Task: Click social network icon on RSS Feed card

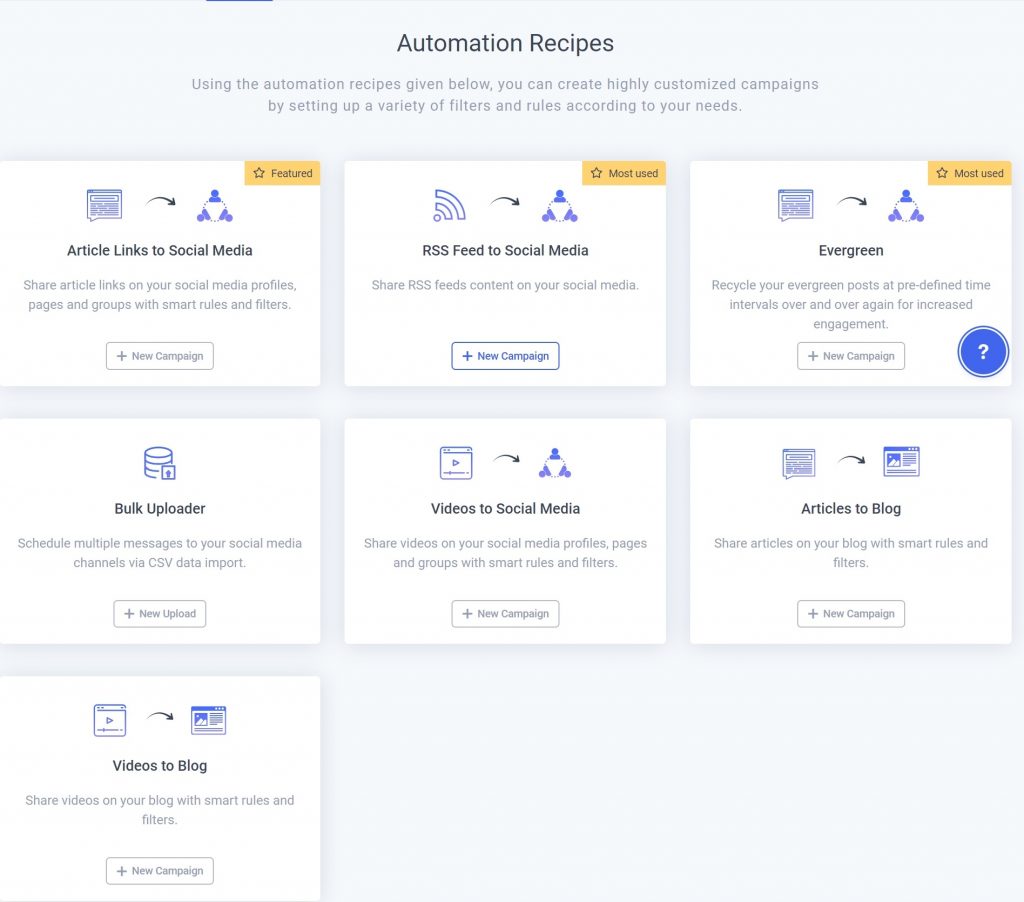Action: click(560, 205)
